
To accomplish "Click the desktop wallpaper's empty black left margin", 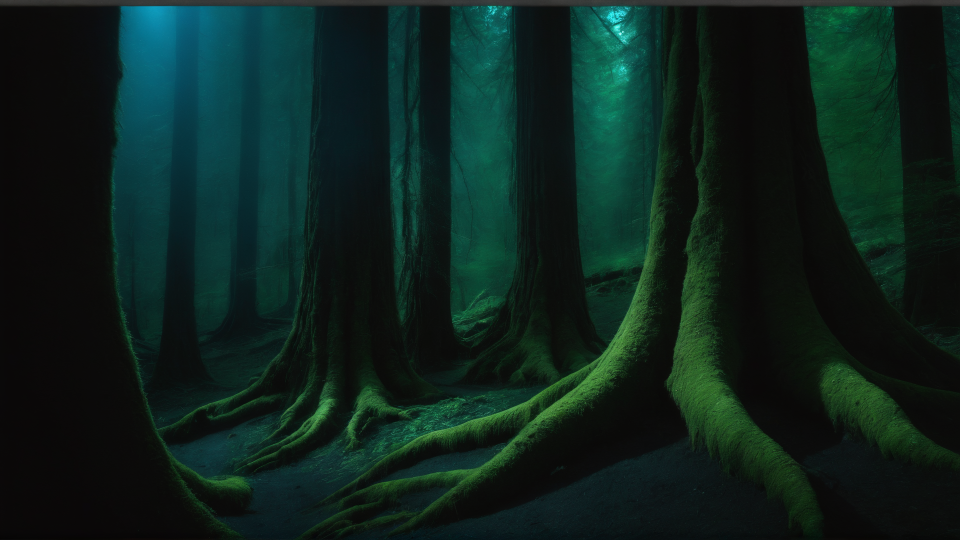I will 20,270.
